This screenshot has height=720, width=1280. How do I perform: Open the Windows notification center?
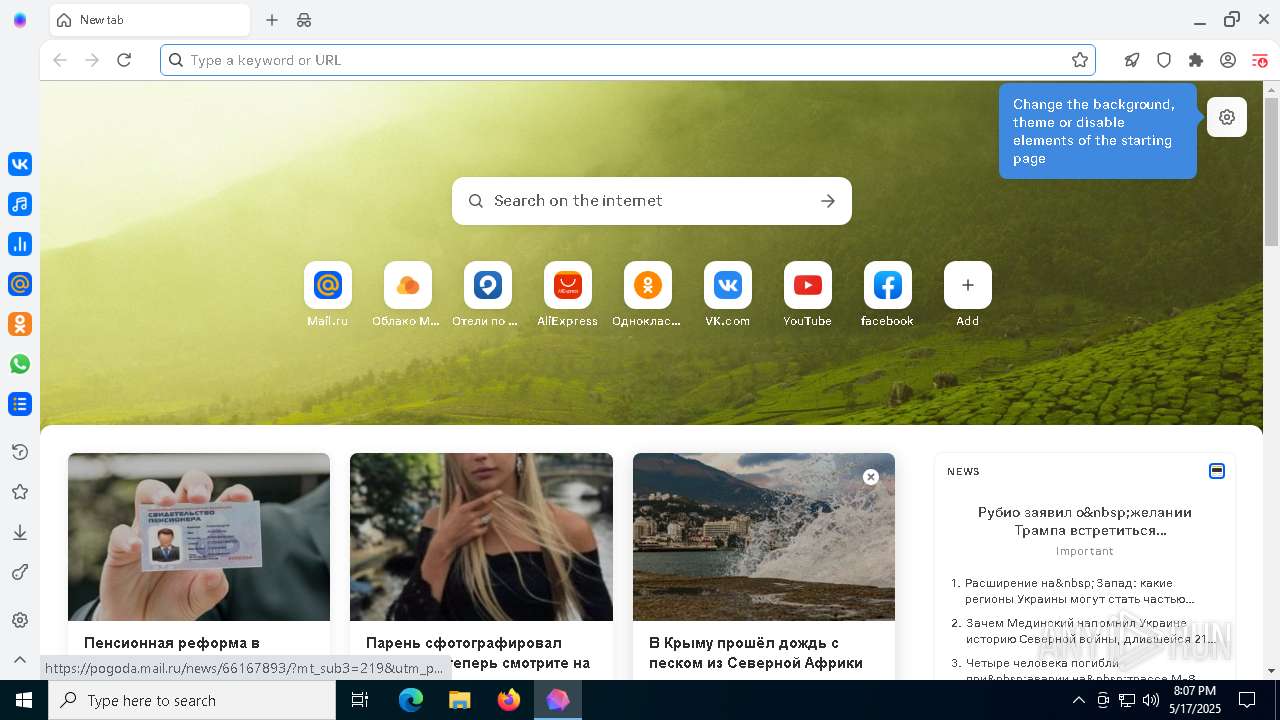point(1247,700)
